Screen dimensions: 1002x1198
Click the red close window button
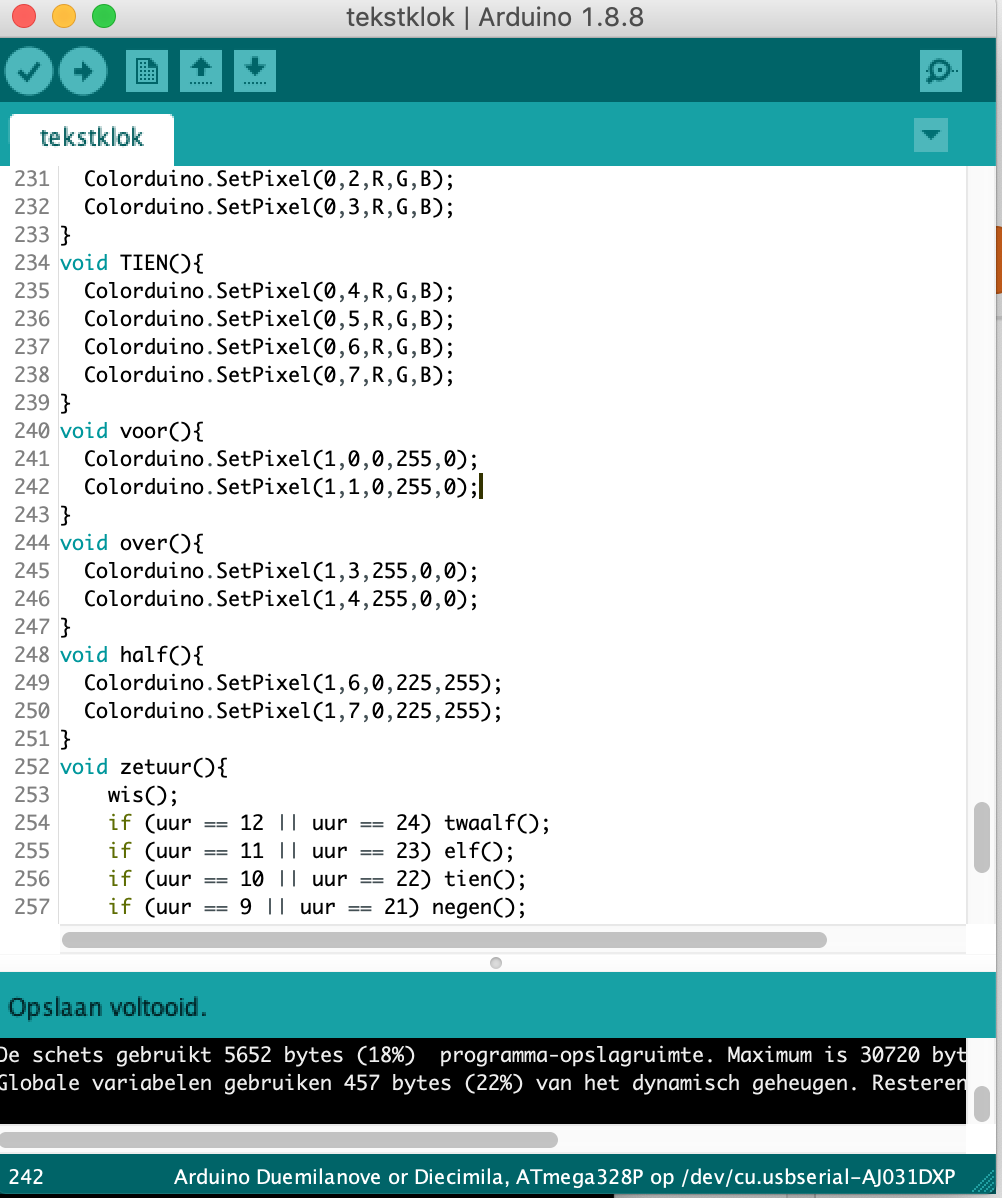(24, 16)
